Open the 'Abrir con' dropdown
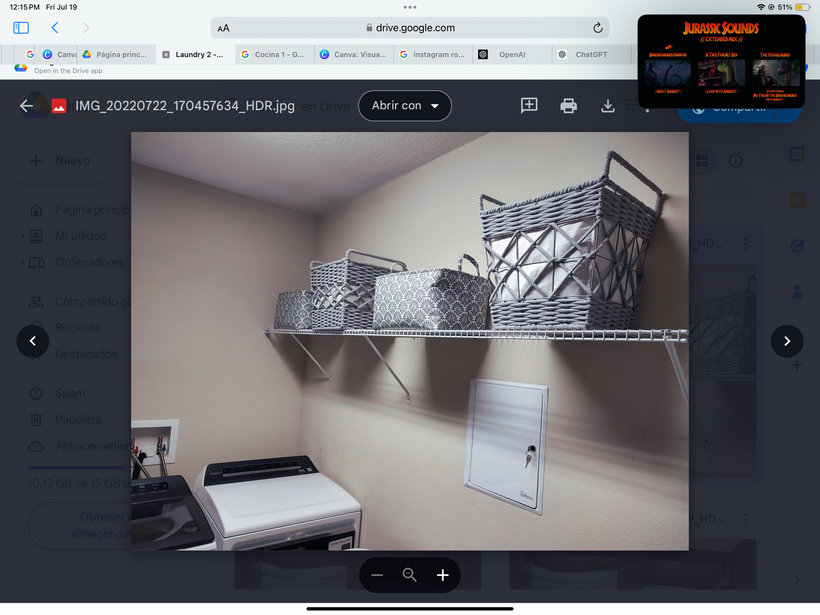820x615 pixels. coord(404,106)
